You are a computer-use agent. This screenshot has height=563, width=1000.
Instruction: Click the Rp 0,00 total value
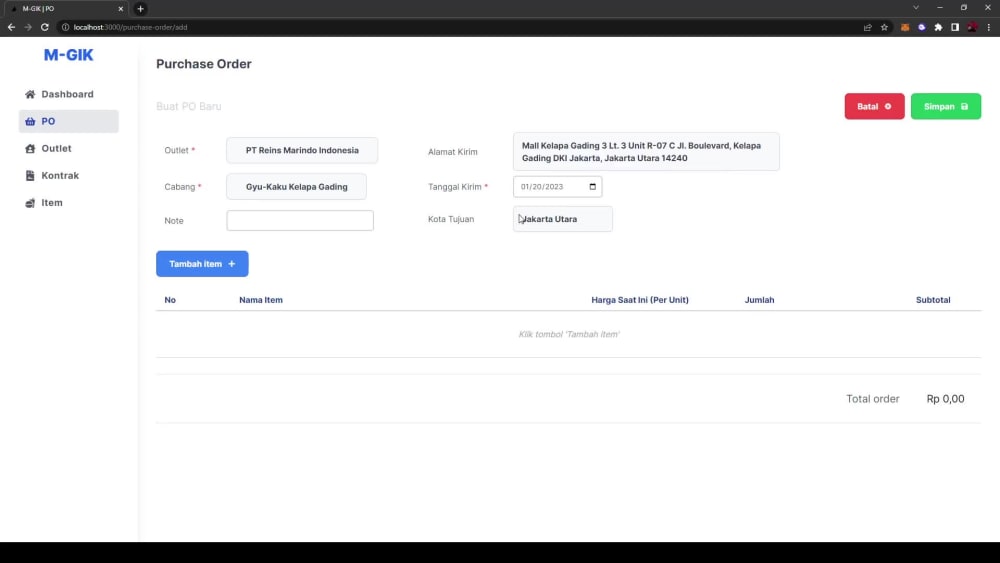tap(945, 399)
